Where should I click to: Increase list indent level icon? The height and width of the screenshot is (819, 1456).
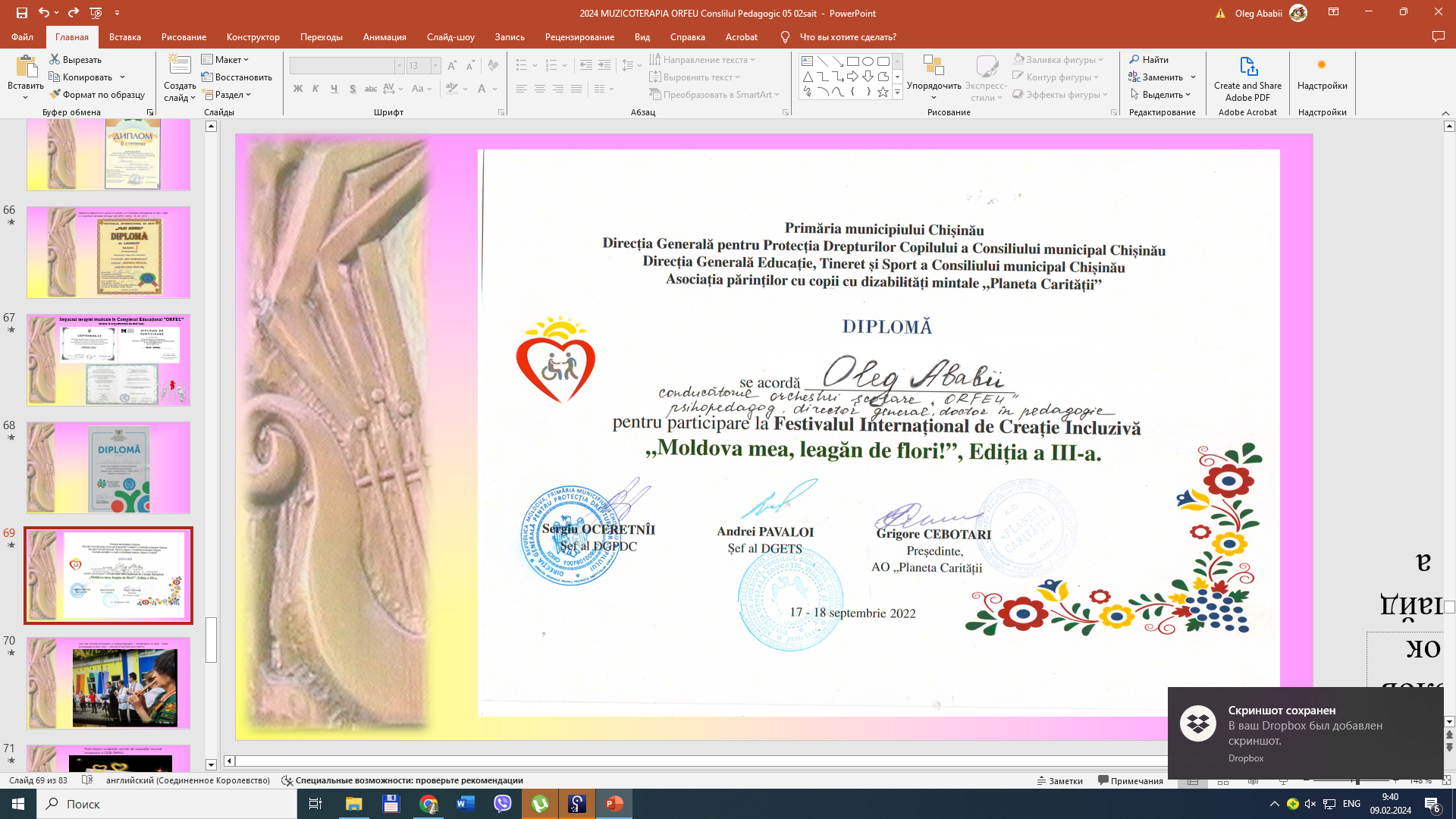[604, 66]
